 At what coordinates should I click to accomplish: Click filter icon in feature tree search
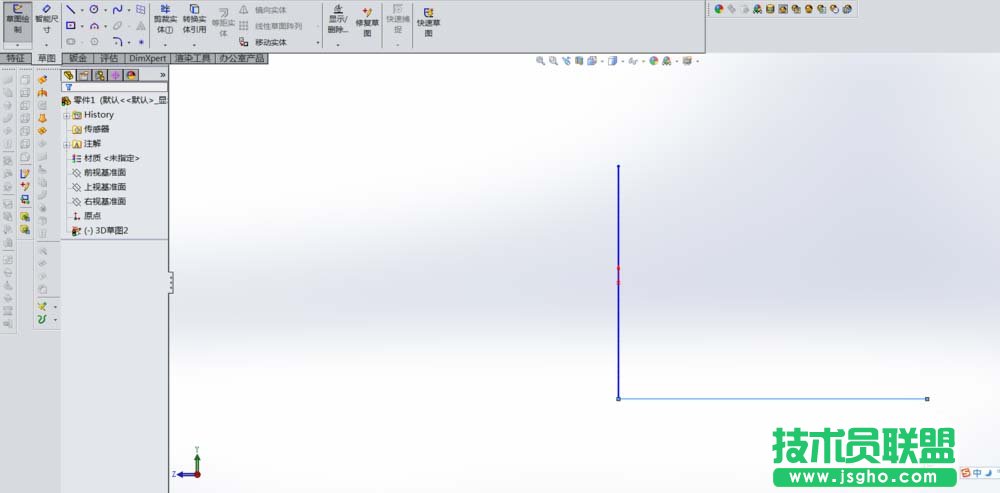[68, 87]
